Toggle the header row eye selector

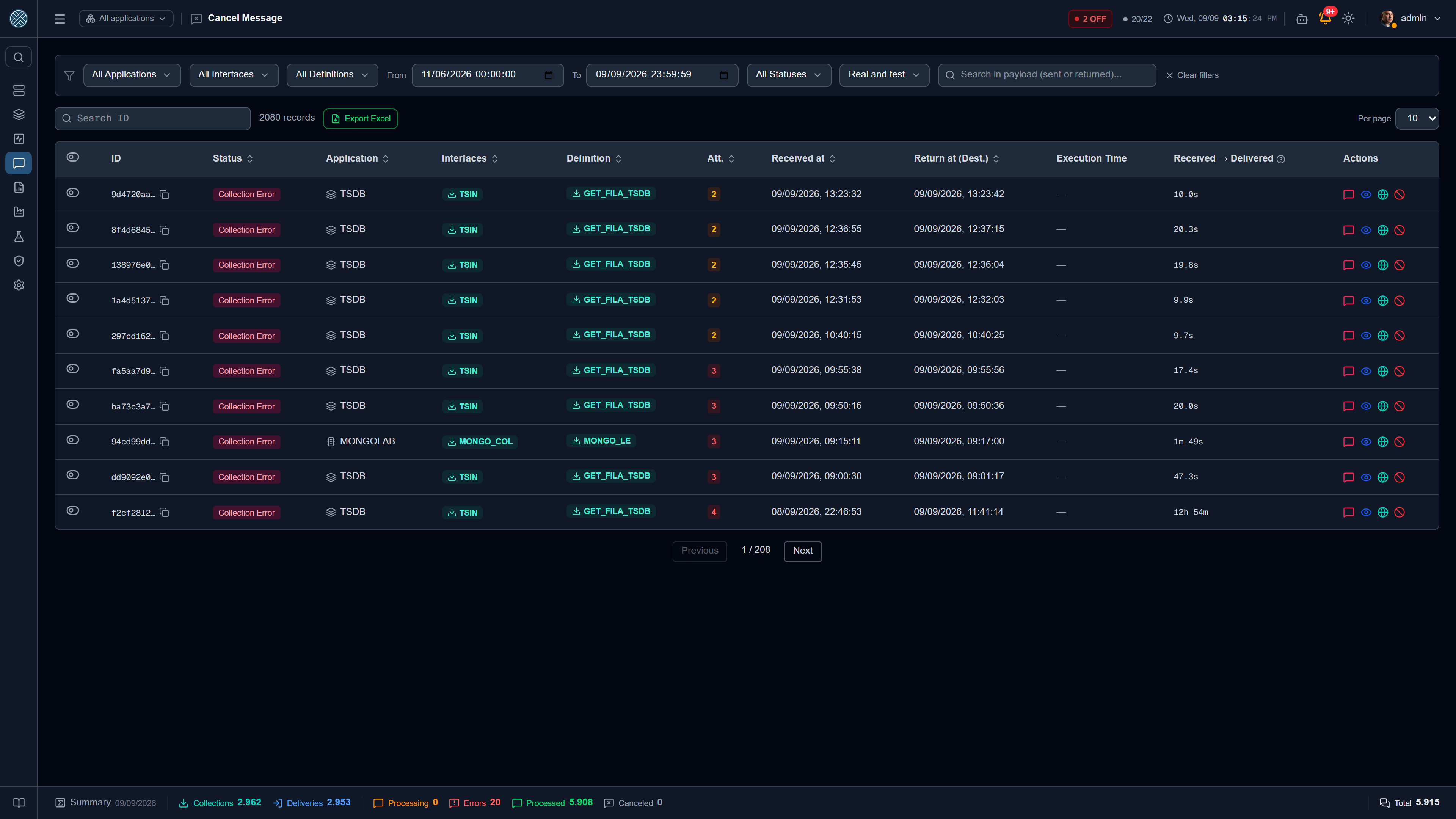coord(73,157)
